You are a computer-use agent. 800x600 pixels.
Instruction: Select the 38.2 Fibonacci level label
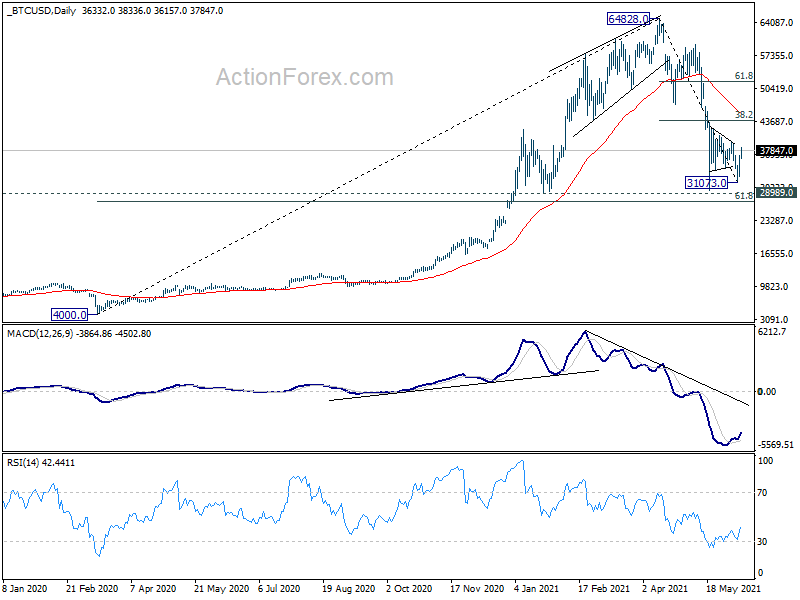click(x=744, y=115)
